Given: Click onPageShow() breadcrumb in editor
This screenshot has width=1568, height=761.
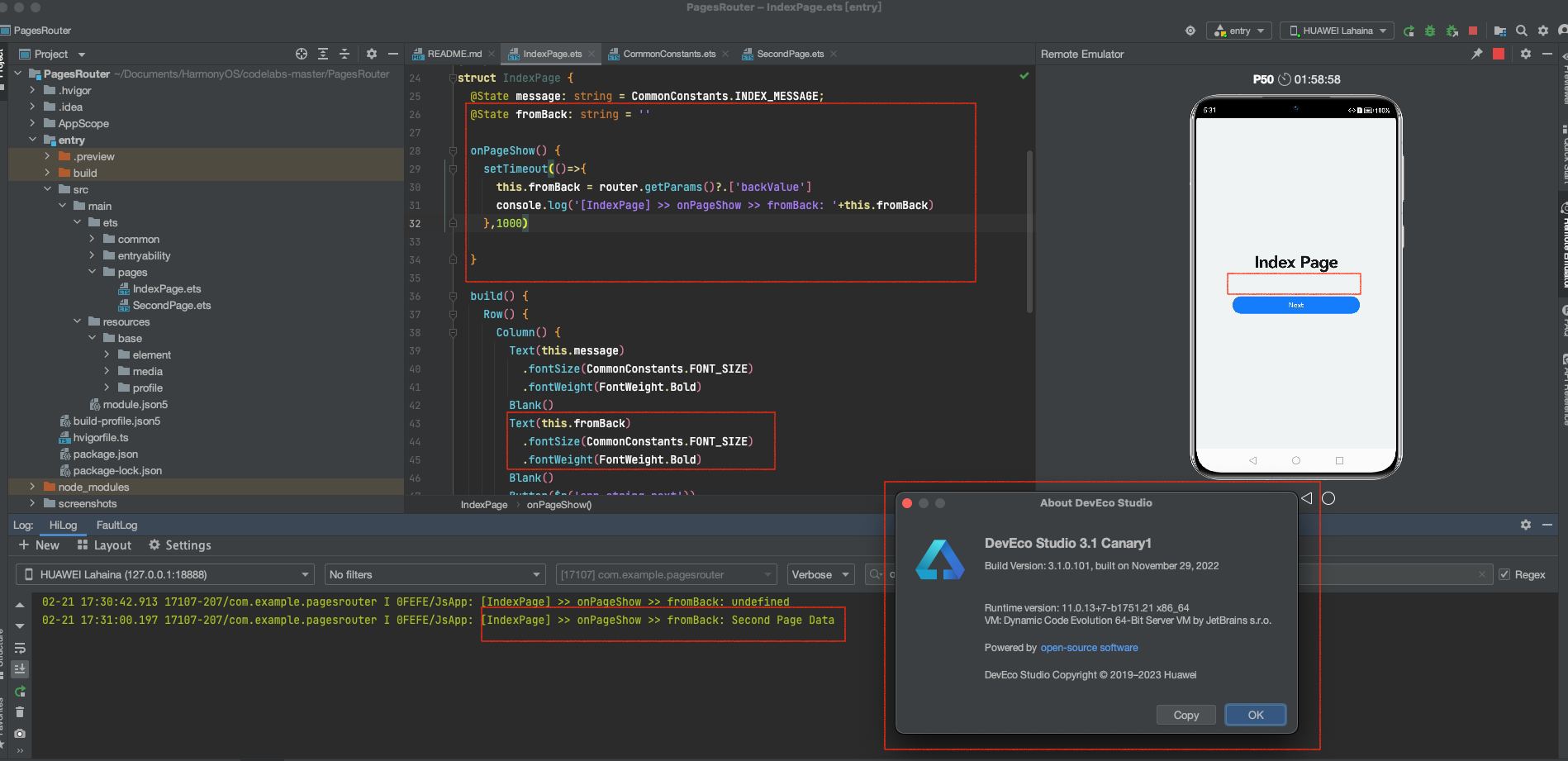Looking at the screenshot, I should coord(559,505).
